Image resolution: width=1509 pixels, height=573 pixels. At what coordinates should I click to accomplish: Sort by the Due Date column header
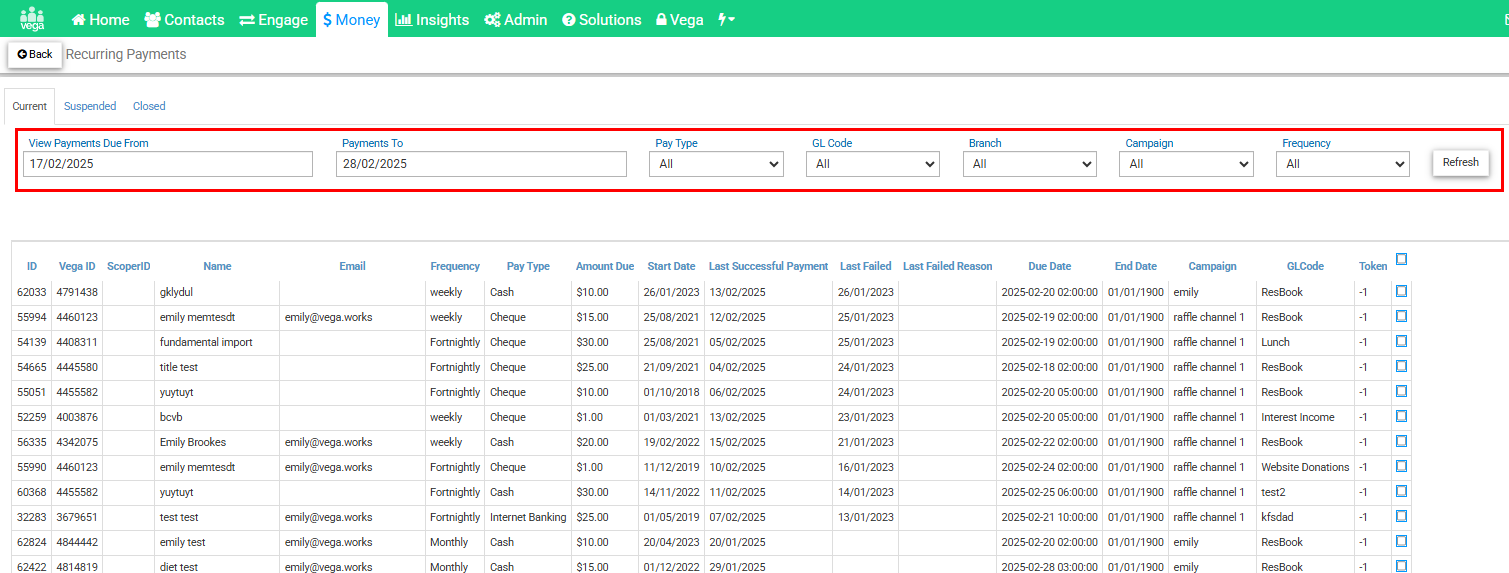tap(1050, 266)
